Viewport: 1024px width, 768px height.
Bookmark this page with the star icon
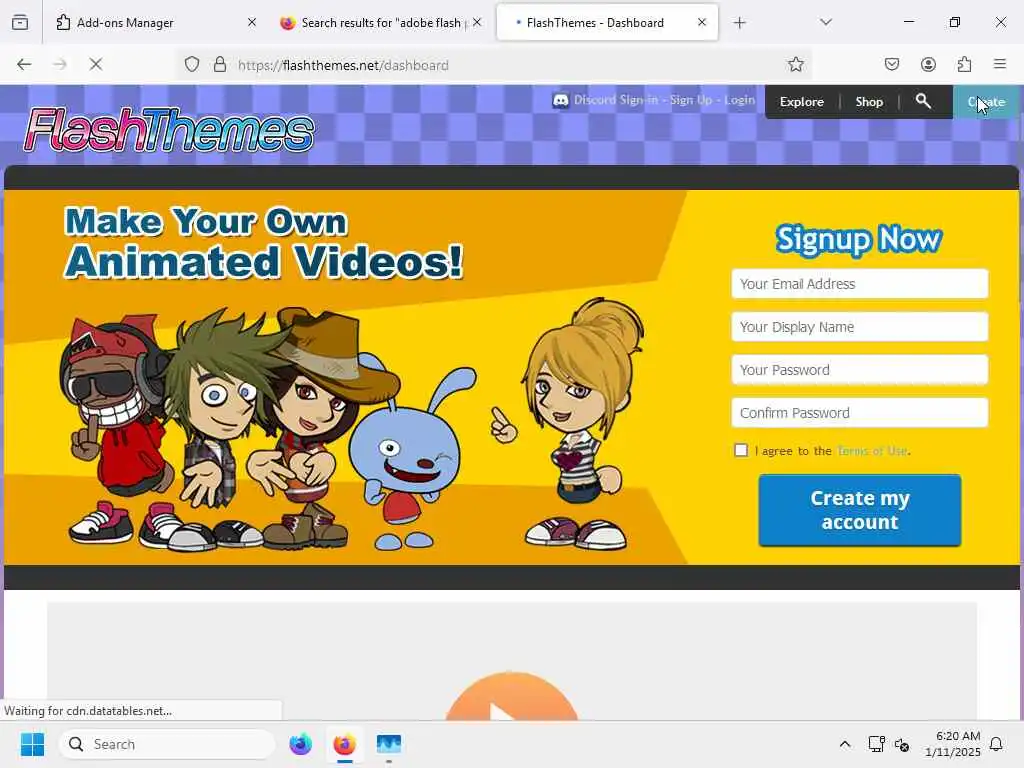click(x=795, y=65)
